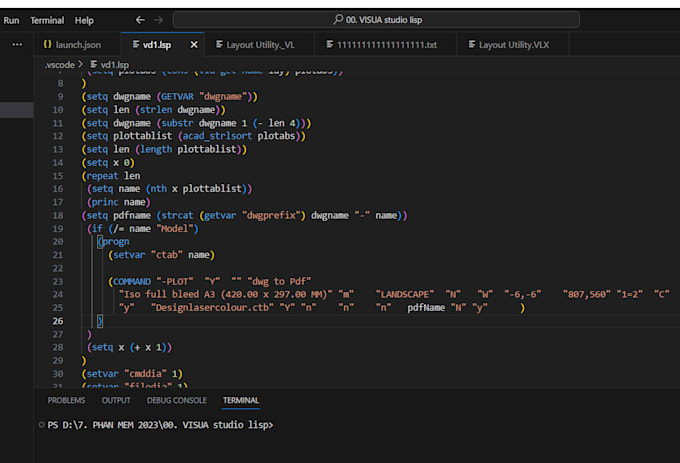
Task: Go forward with the right arrow
Action: coord(158,20)
